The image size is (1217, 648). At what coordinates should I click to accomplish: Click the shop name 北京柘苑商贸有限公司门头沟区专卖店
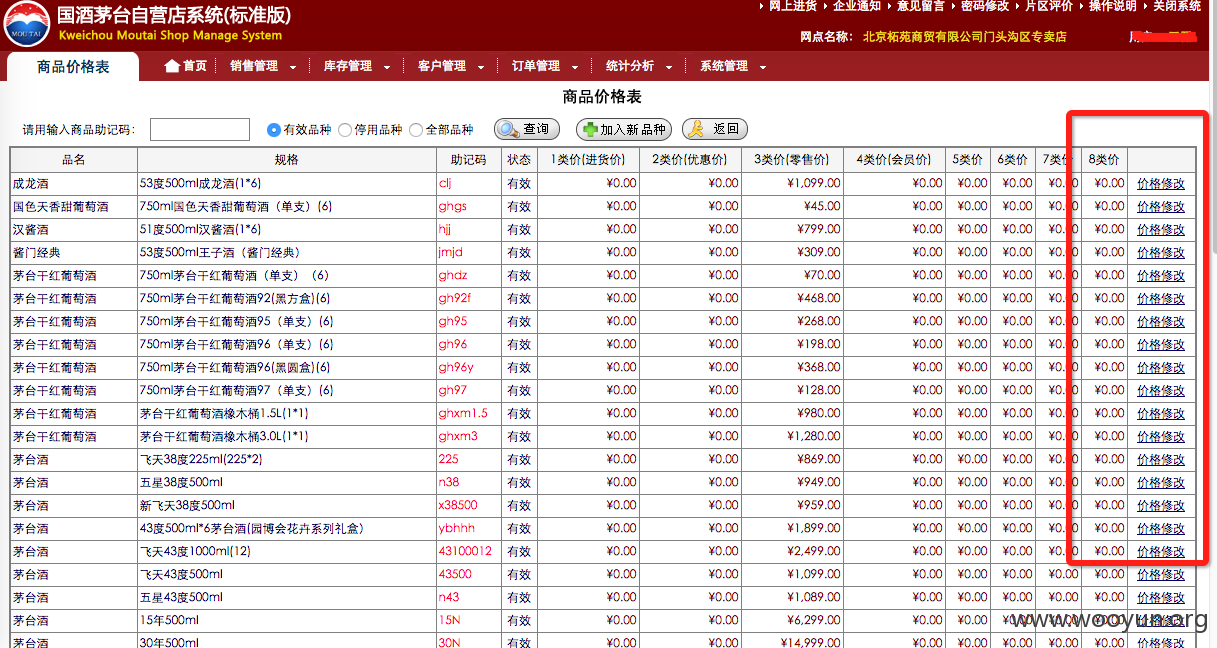coord(964,37)
